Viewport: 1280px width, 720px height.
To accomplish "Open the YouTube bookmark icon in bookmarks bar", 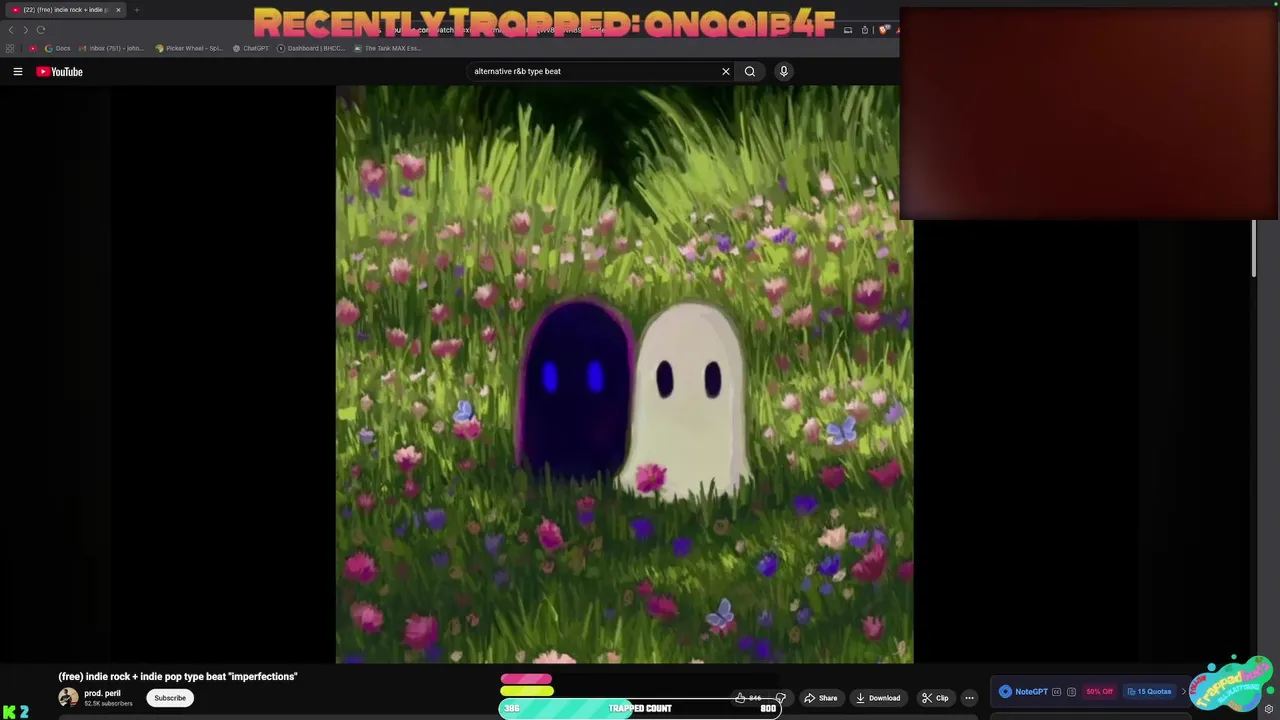I will 33,48.
